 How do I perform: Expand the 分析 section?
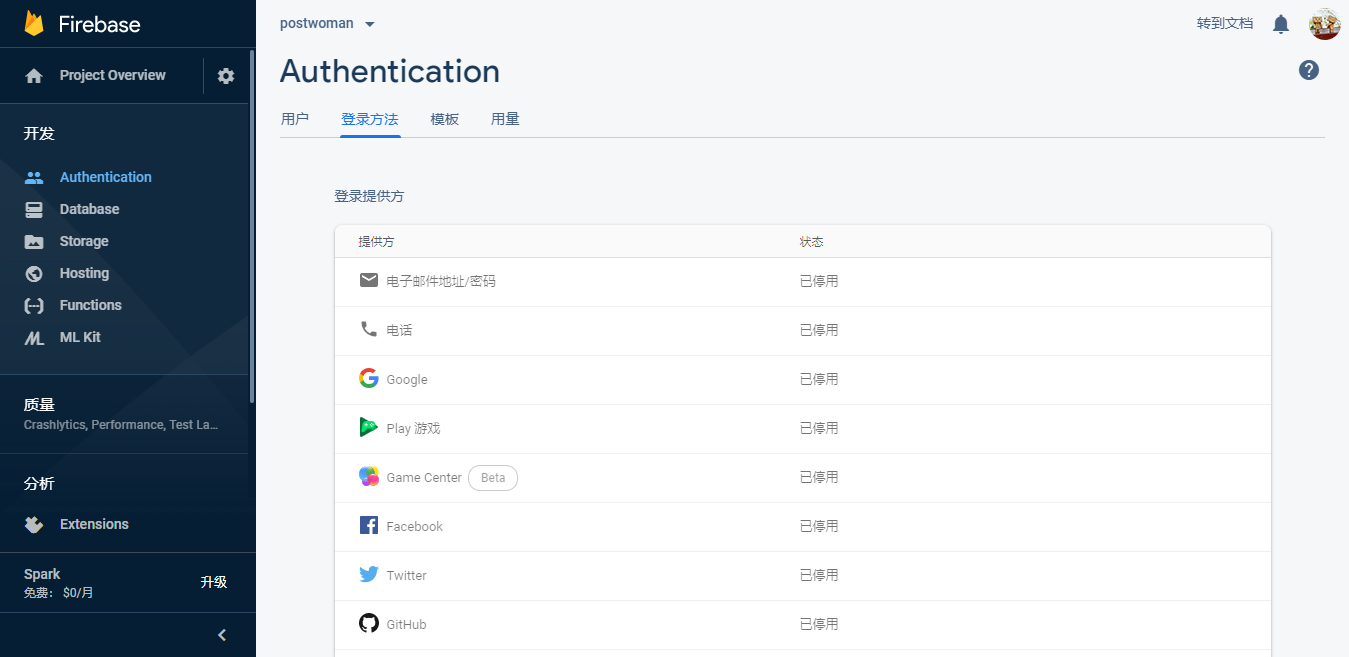[x=40, y=483]
